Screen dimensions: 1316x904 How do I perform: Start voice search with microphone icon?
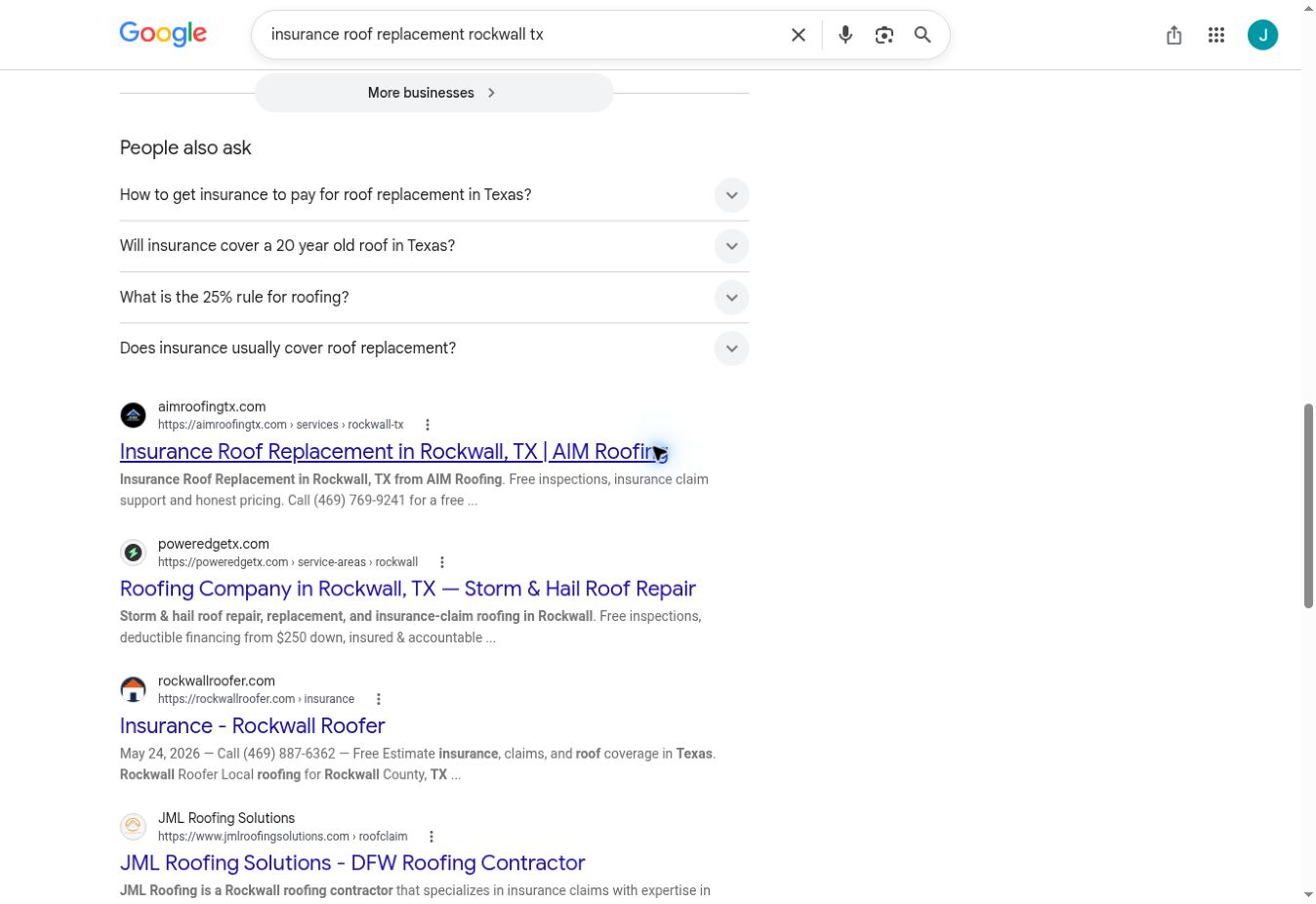click(x=845, y=35)
